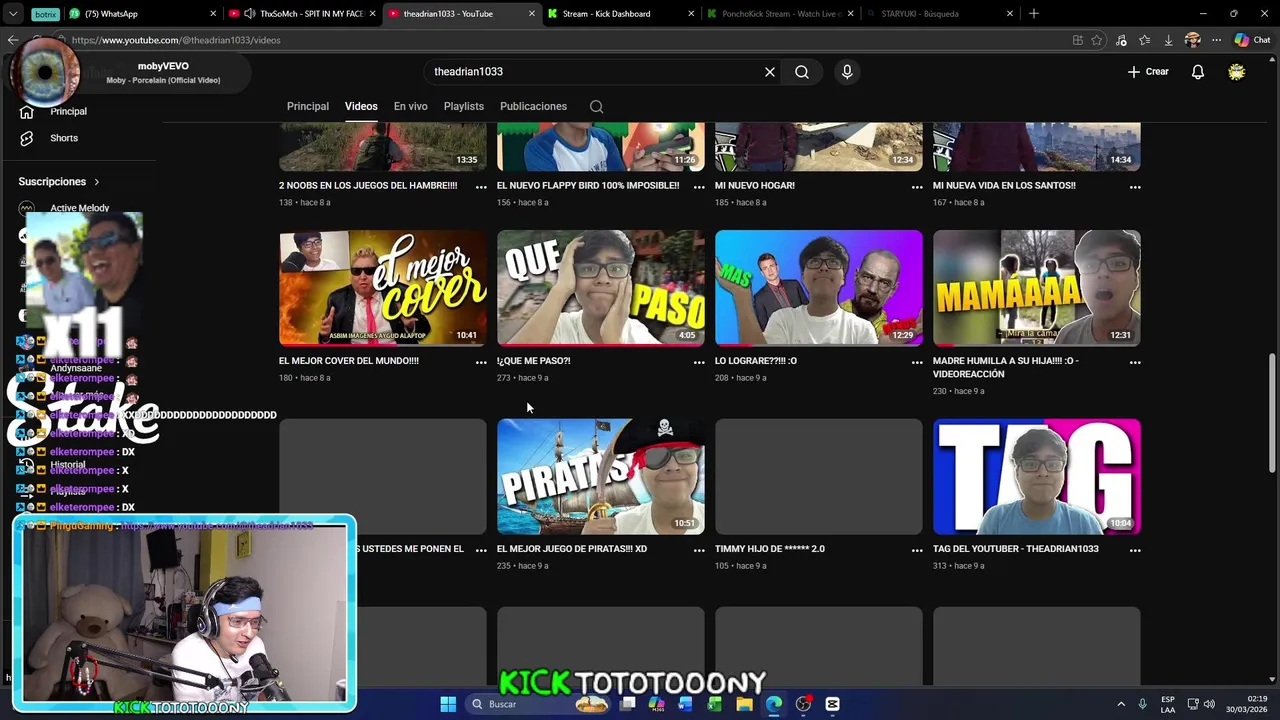Click the browser address bar URL
This screenshot has height=720, width=1280.
coord(176,40)
